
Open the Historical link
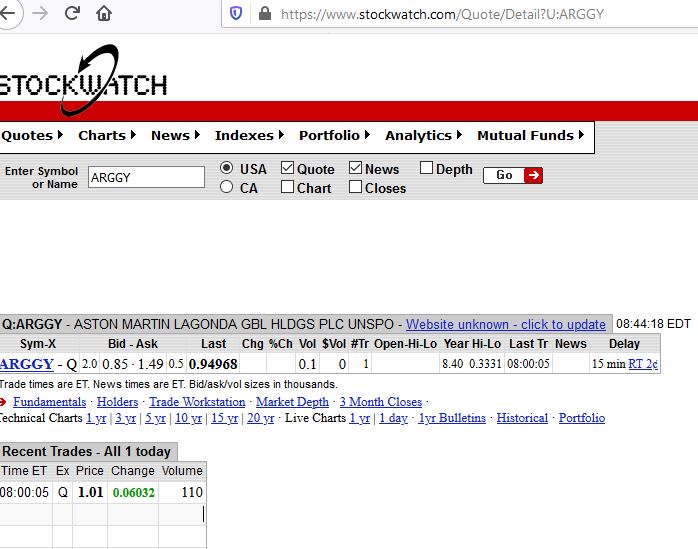point(522,418)
